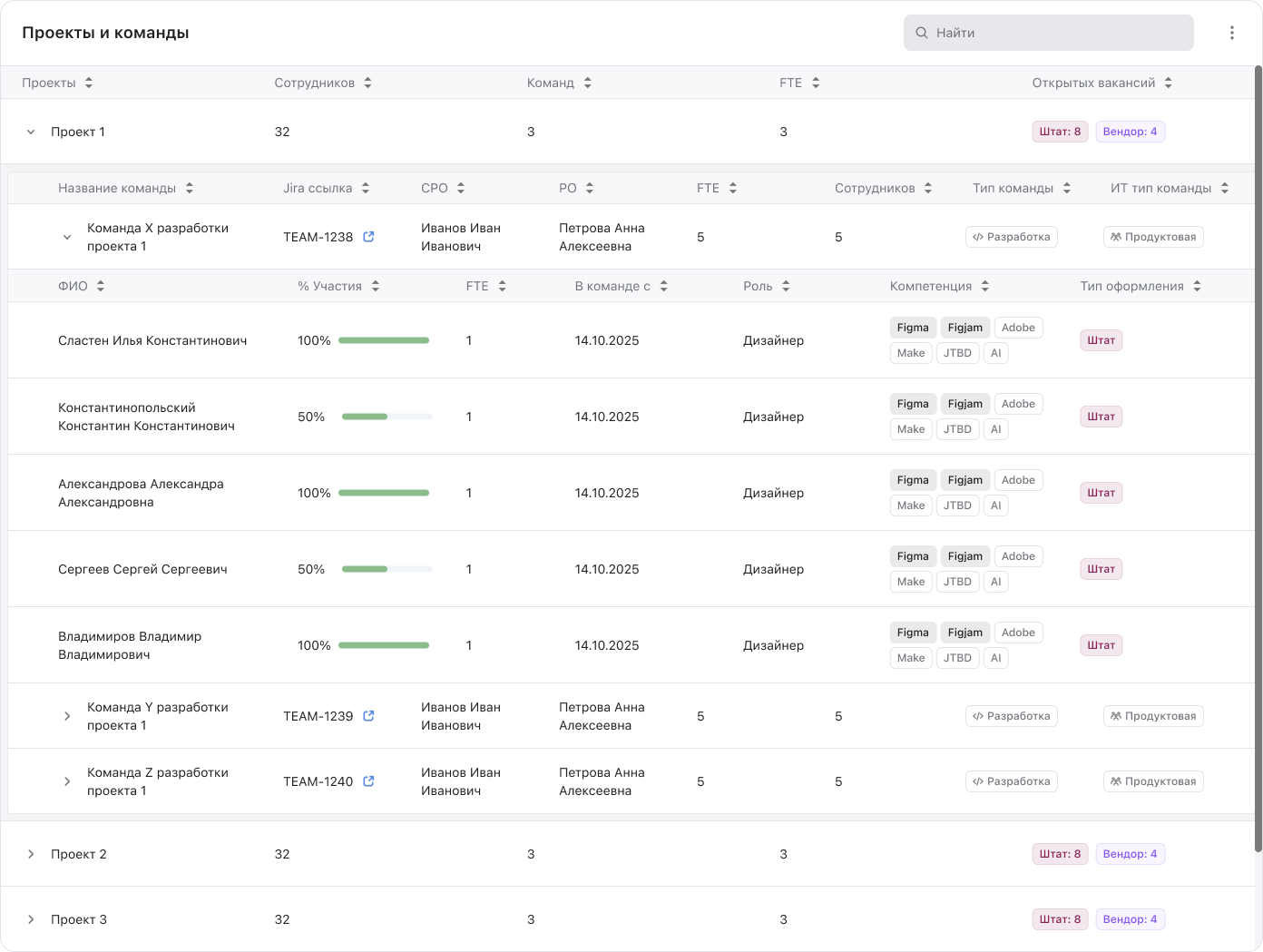Screen dimensions: 1263x952
Task: Open external Jira link icon for TEAM-1240
Action: point(368,781)
